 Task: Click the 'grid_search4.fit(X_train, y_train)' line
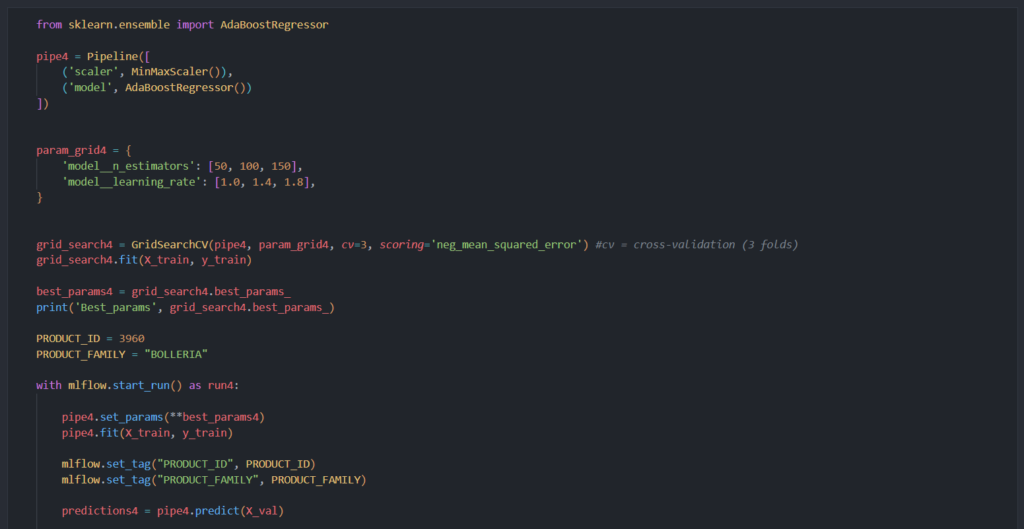(x=144, y=261)
